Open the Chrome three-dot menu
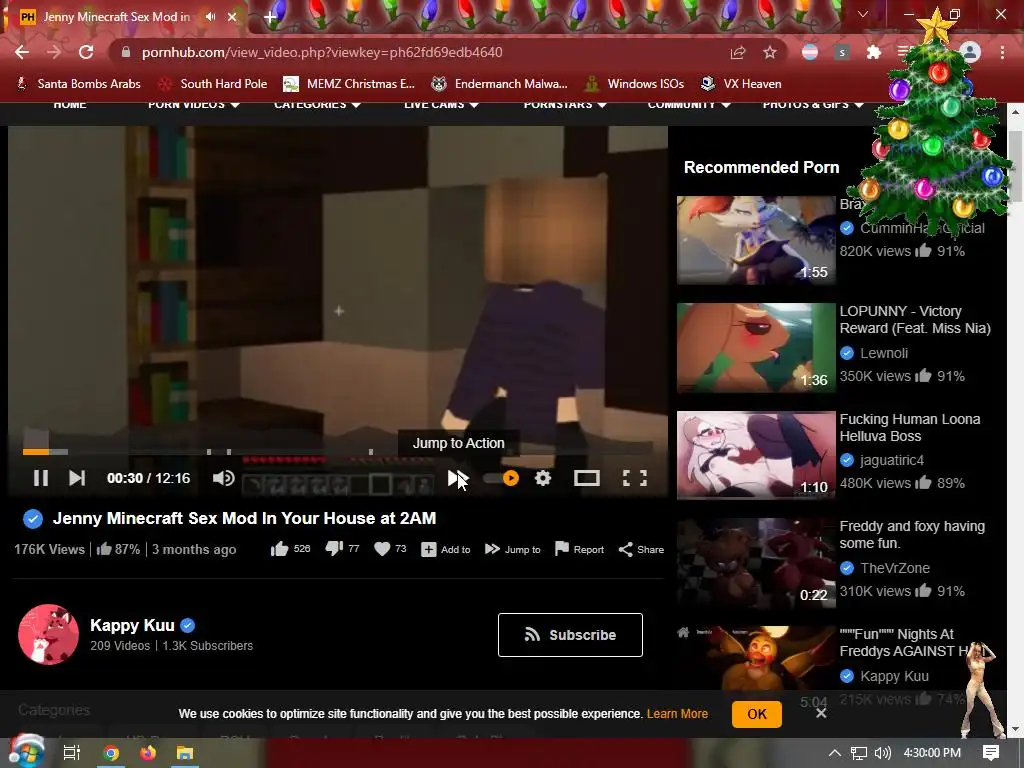 tap(1002, 52)
